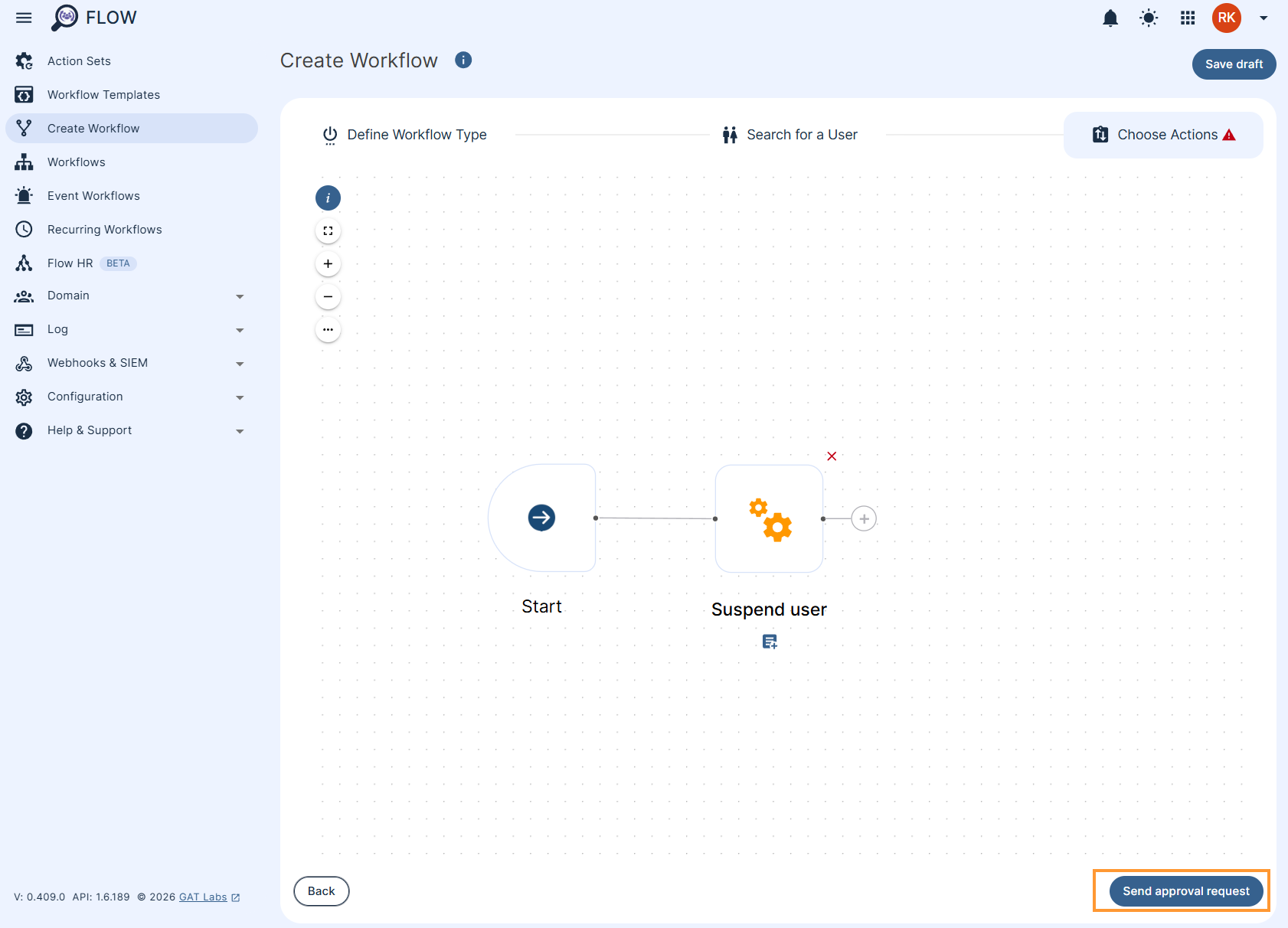1288x928 pixels.
Task: Open the account dropdown chevron
Action: (1264, 18)
